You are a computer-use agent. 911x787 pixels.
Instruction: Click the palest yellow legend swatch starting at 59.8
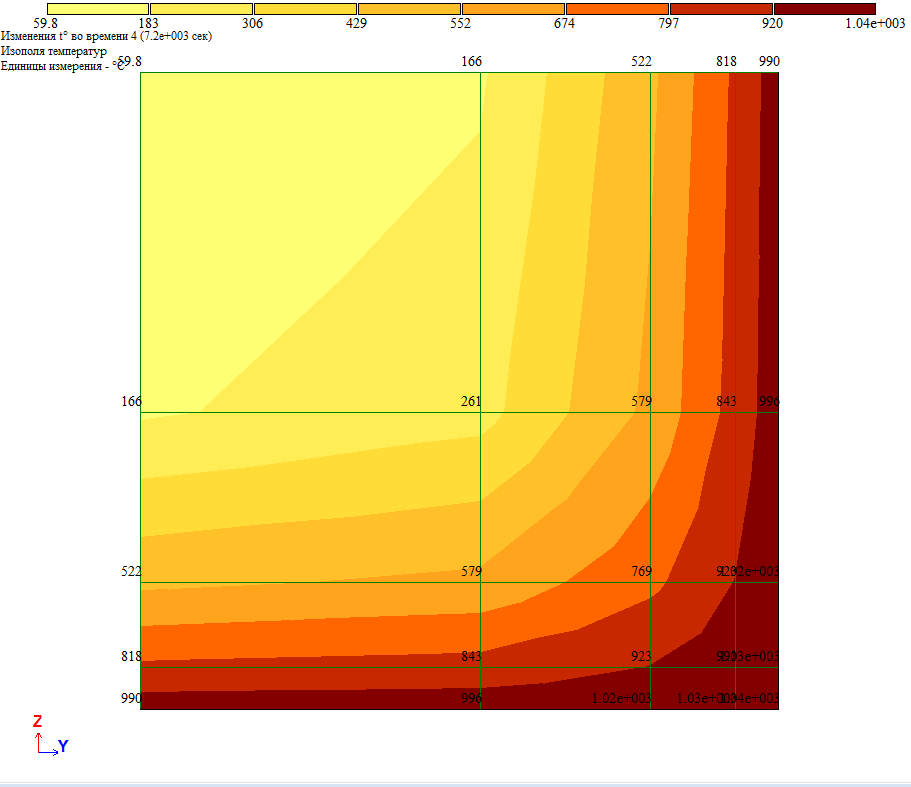97,8
